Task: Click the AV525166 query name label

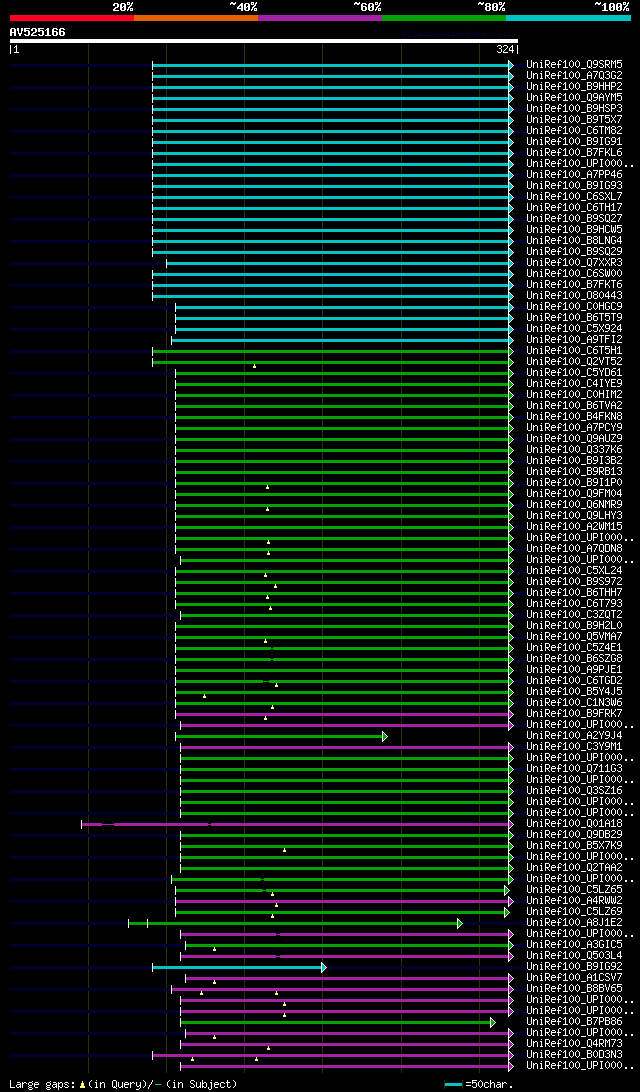Action: pos(38,32)
